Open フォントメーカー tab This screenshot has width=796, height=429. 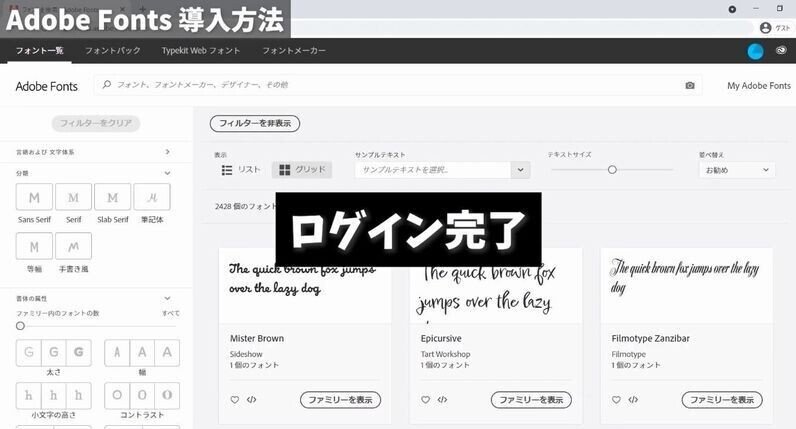click(x=294, y=50)
